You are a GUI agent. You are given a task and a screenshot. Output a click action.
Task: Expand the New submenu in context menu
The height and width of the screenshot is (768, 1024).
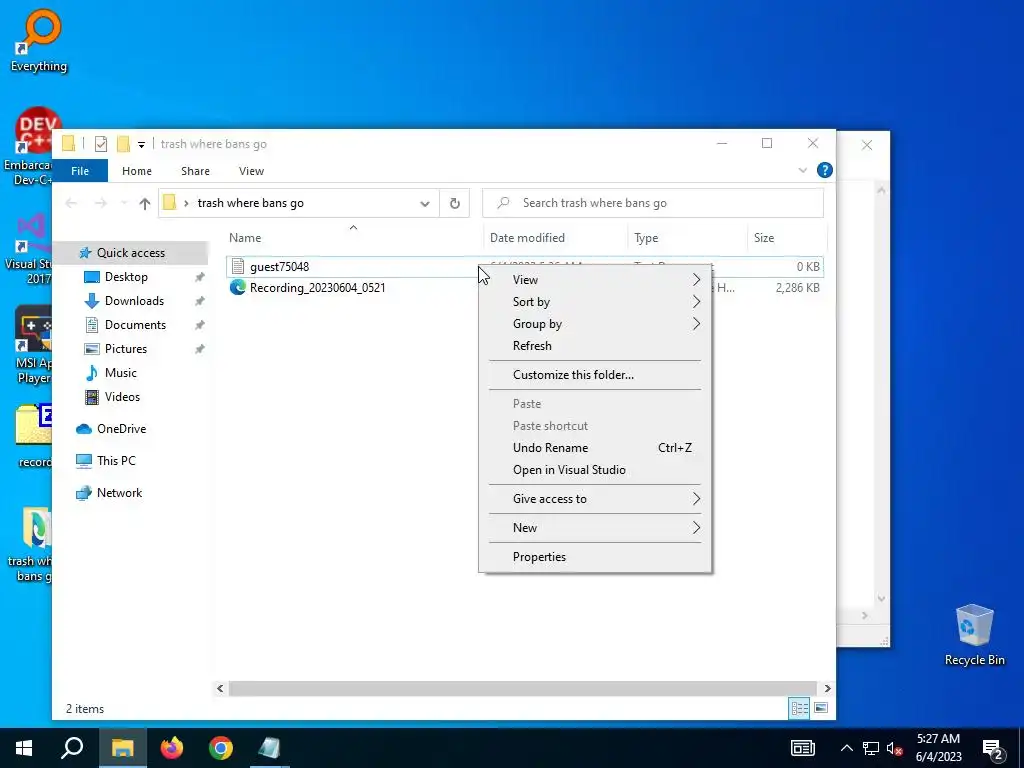click(x=595, y=528)
